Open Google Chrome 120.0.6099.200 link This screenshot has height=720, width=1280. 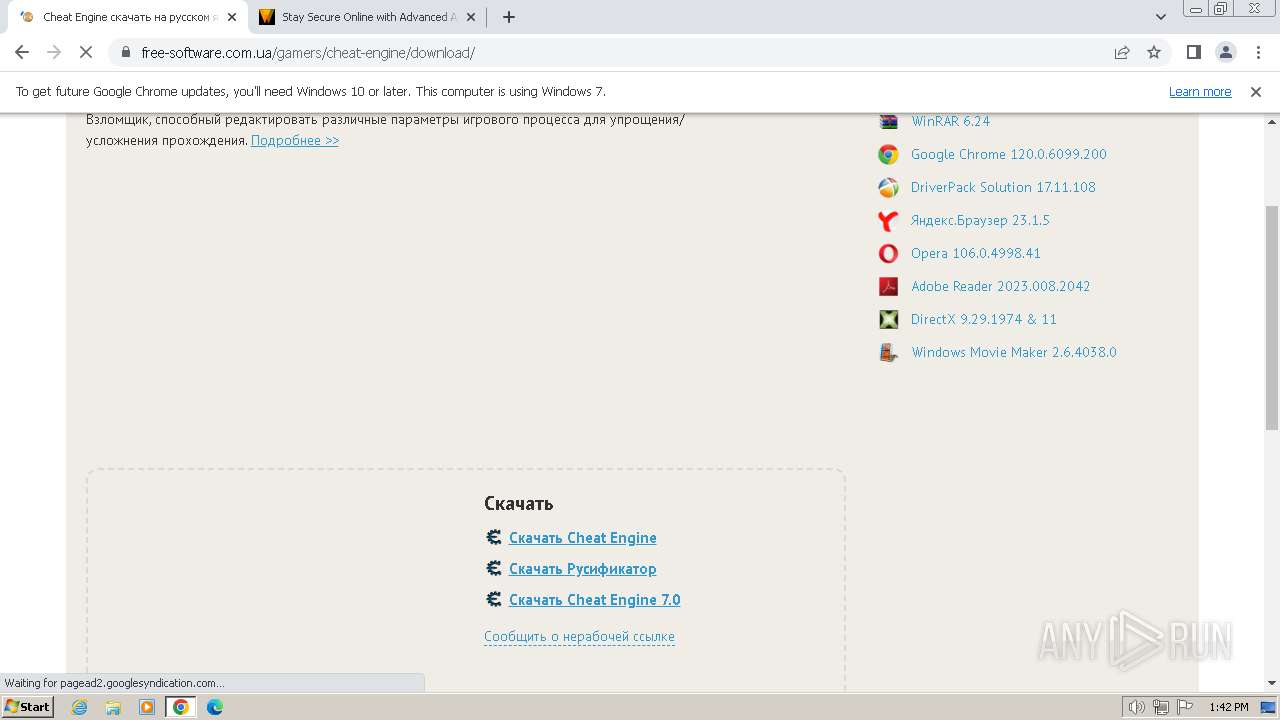click(1009, 154)
